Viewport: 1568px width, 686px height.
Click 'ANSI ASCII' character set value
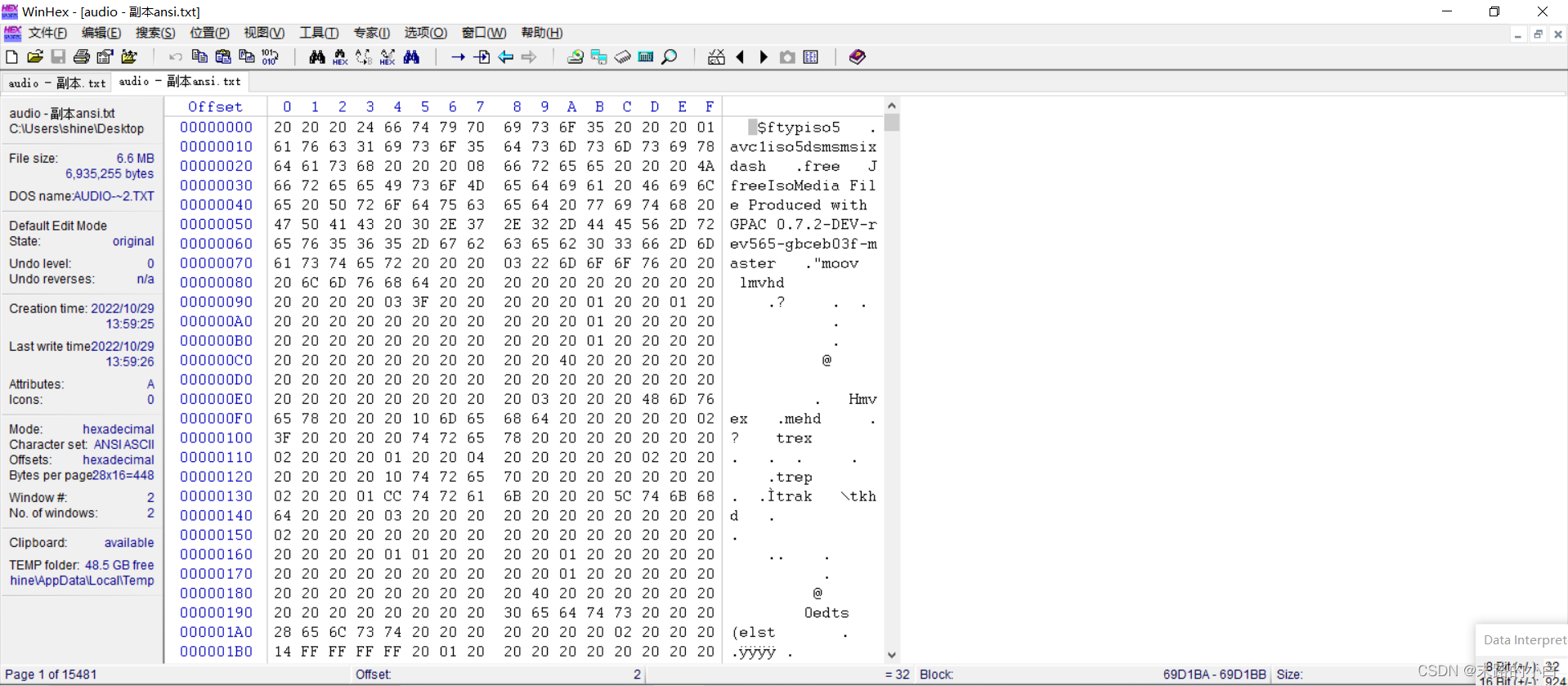coord(124,445)
